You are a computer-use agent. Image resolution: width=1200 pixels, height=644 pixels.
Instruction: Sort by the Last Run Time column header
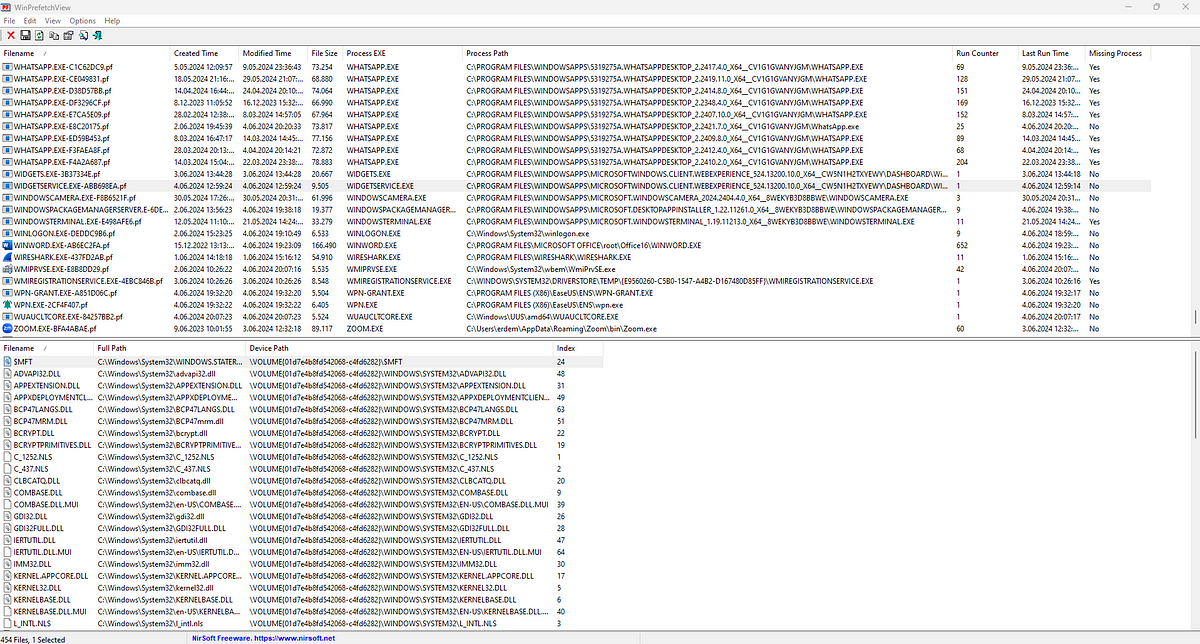pyautogui.click(x=1051, y=52)
